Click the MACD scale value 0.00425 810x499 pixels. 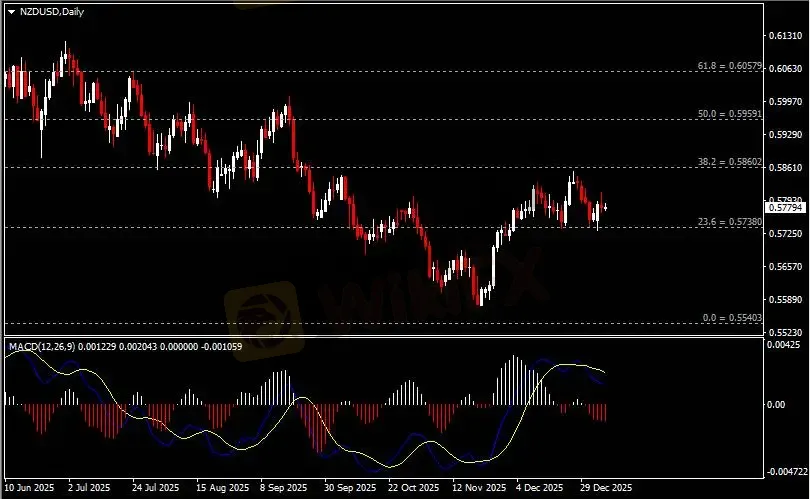click(x=784, y=345)
